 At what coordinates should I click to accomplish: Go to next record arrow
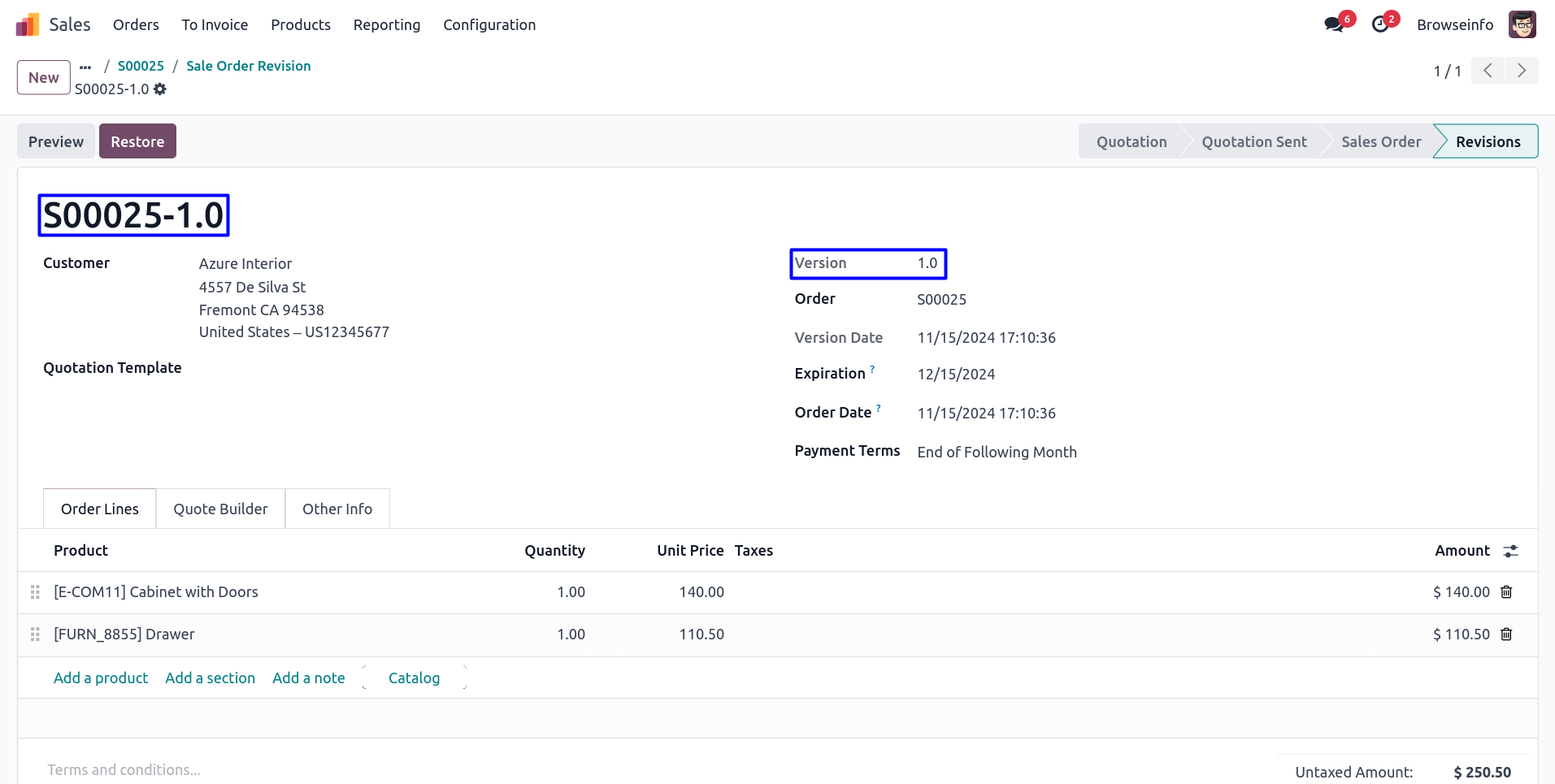1521,71
